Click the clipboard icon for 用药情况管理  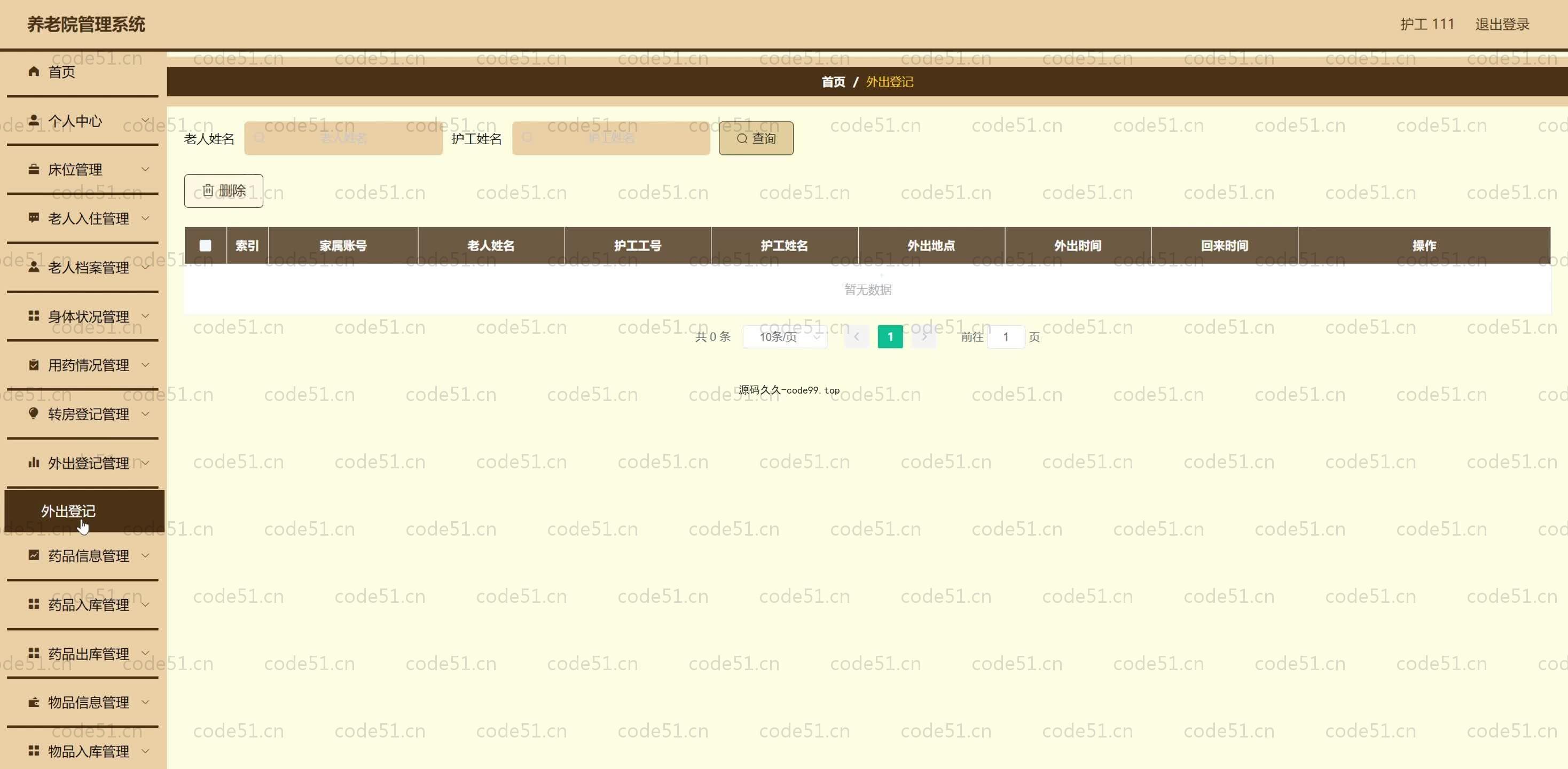(34, 365)
